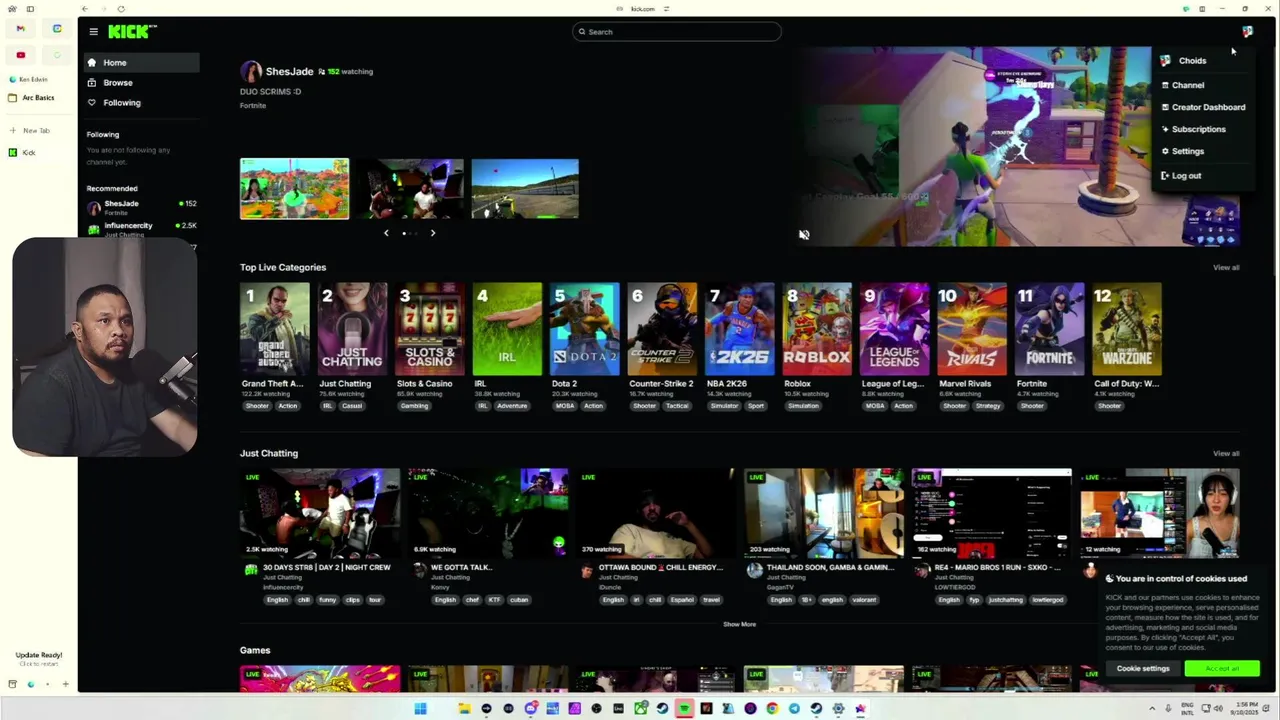This screenshot has height=720, width=1280.
Task: Show next featured stream arrow
Action: [433, 233]
